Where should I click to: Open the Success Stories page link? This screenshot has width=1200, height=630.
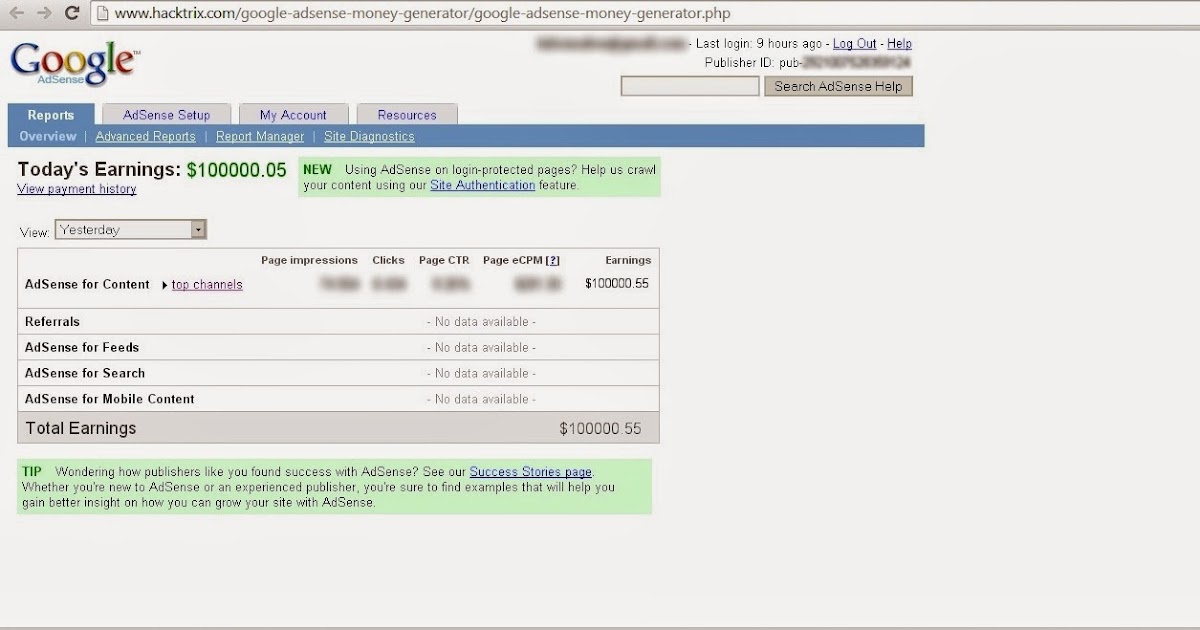point(531,472)
